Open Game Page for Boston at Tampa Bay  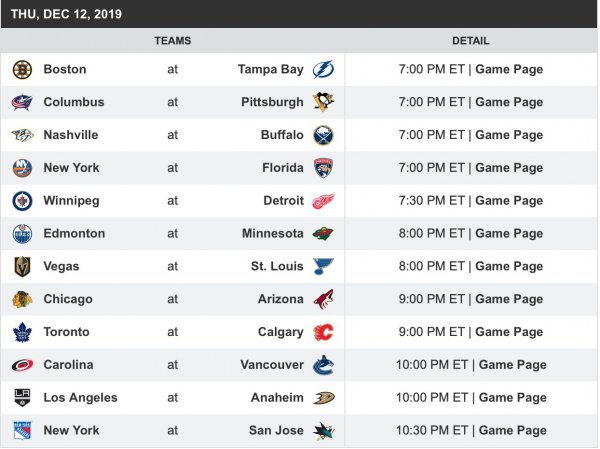click(509, 69)
